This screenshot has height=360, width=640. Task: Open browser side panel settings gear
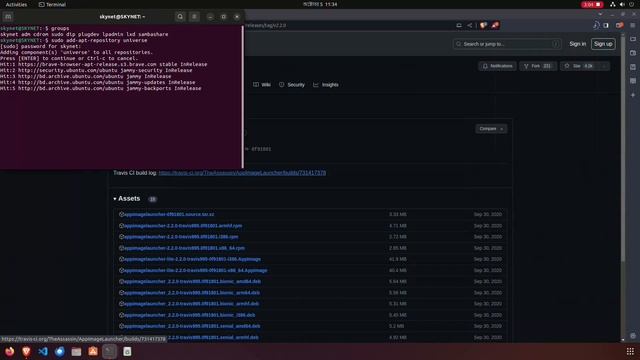click(x=633, y=336)
